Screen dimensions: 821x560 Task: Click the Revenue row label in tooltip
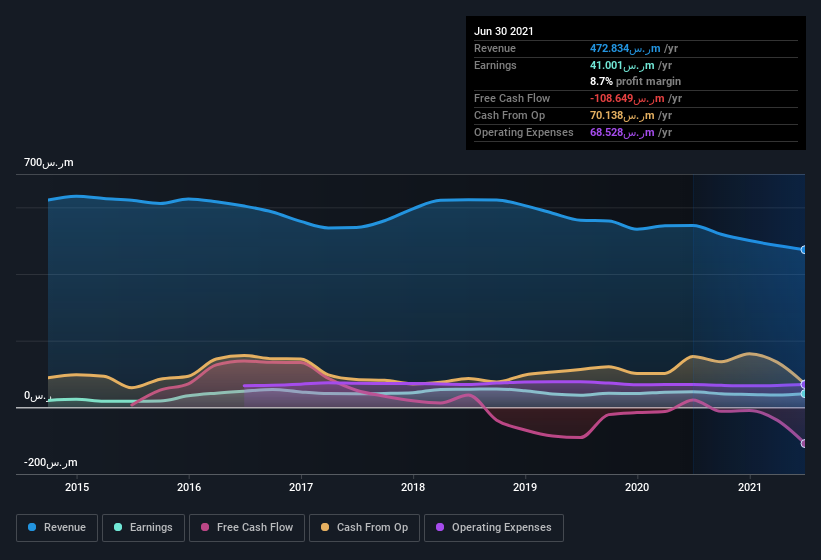(495, 49)
